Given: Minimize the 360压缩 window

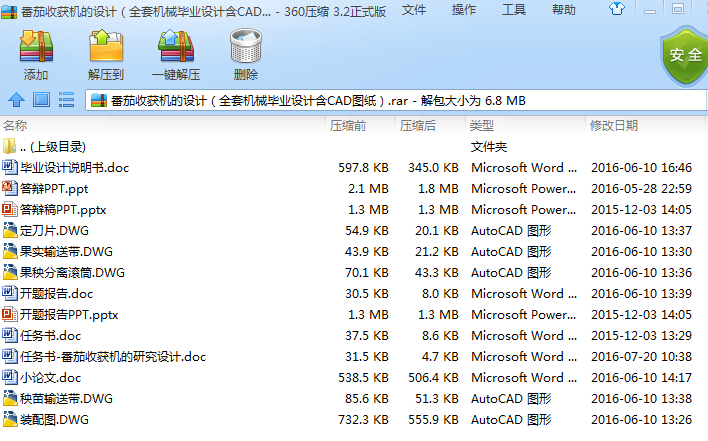Looking at the screenshot, I should click(650, 10).
